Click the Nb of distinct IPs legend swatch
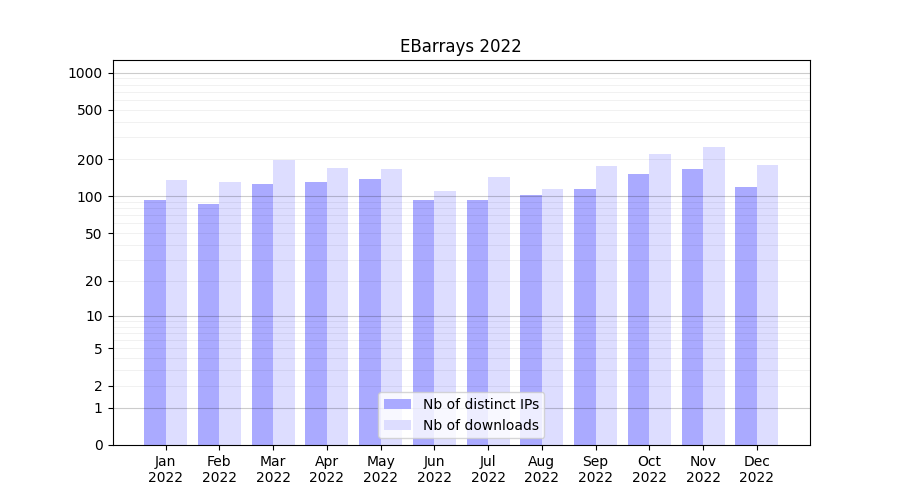This screenshot has width=900, height=500. pos(397,404)
